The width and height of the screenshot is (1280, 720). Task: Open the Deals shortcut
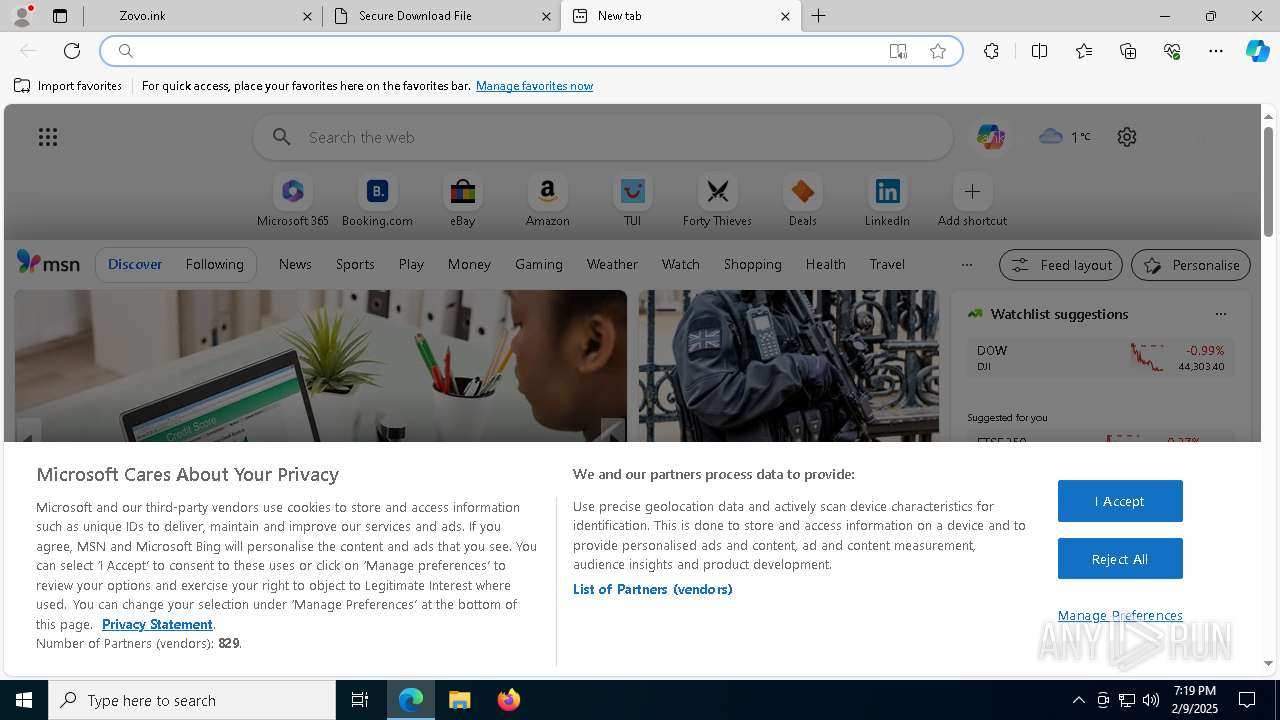tap(802, 200)
